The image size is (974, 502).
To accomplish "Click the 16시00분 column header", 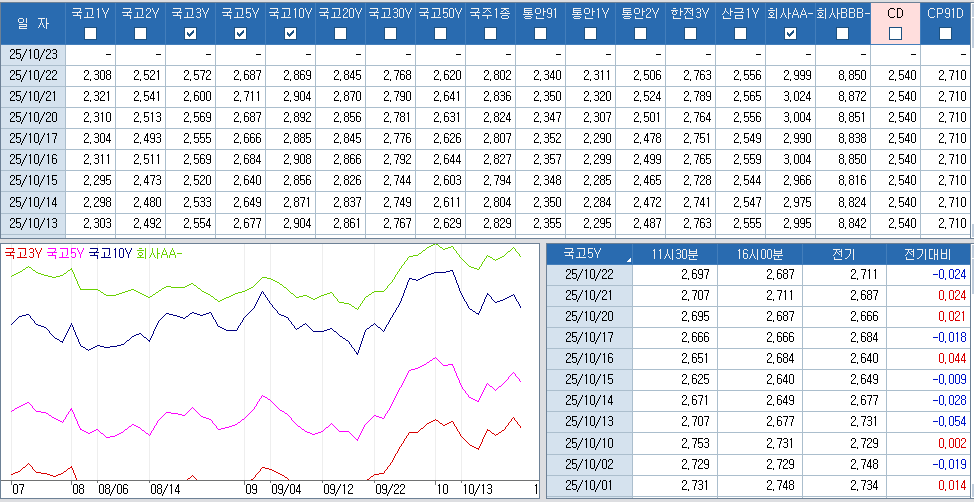I will click(761, 254).
